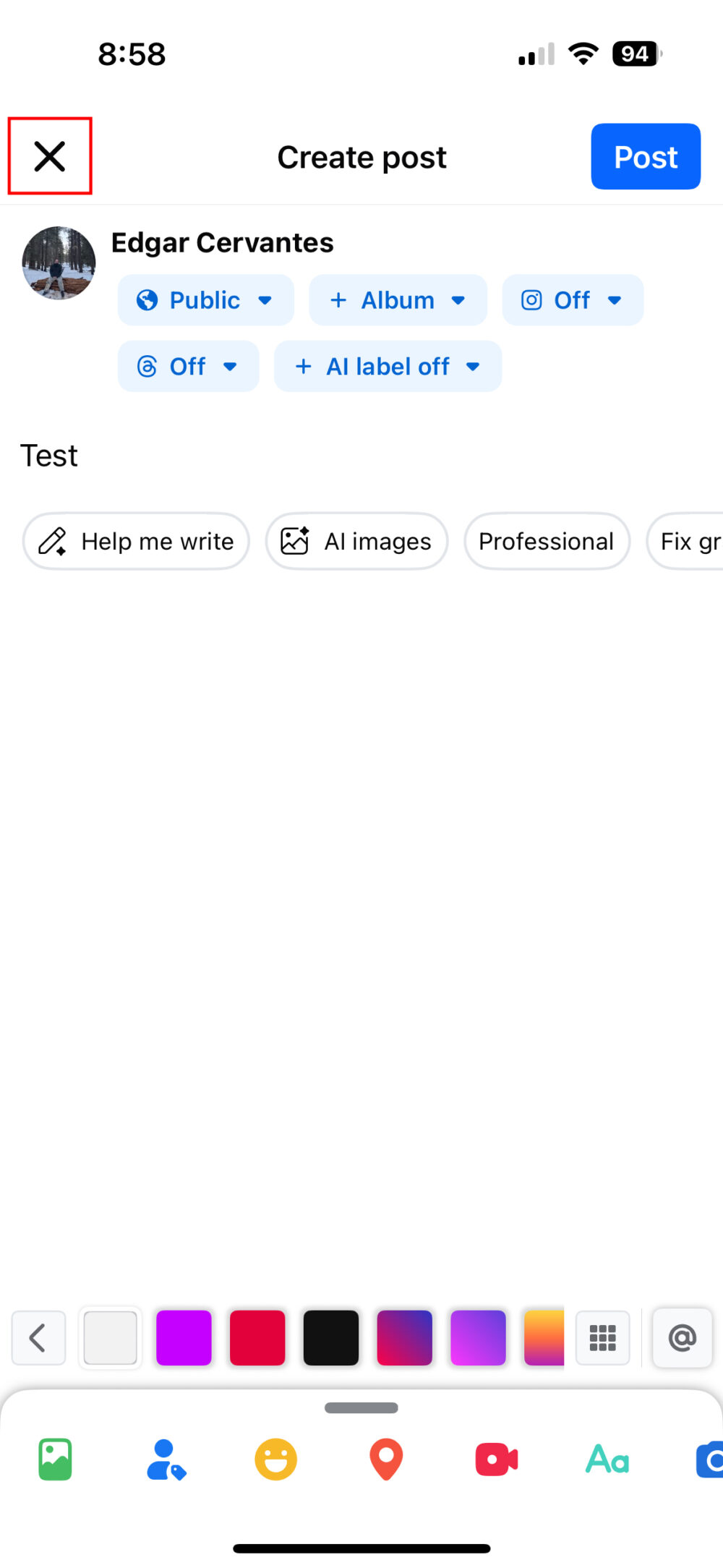This screenshot has height=1568, width=723.
Task: Tap the @ mention icon
Action: [682, 1338]
